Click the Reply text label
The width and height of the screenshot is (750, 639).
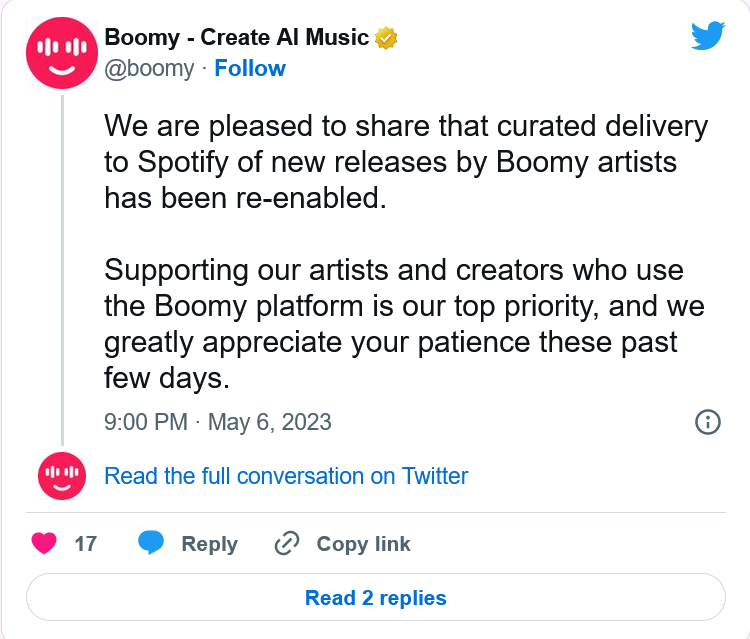pos(210,544)
